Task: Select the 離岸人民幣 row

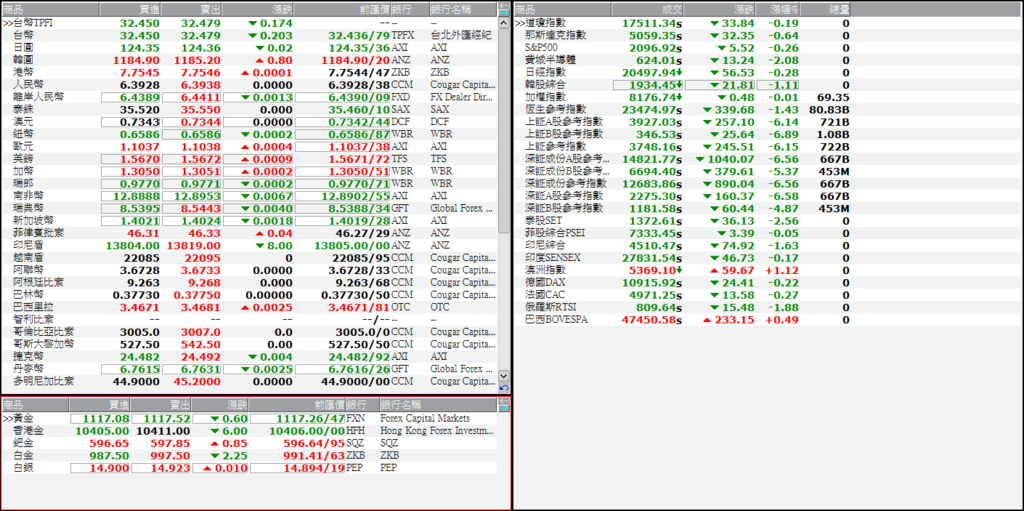Action: click(249, 97)
